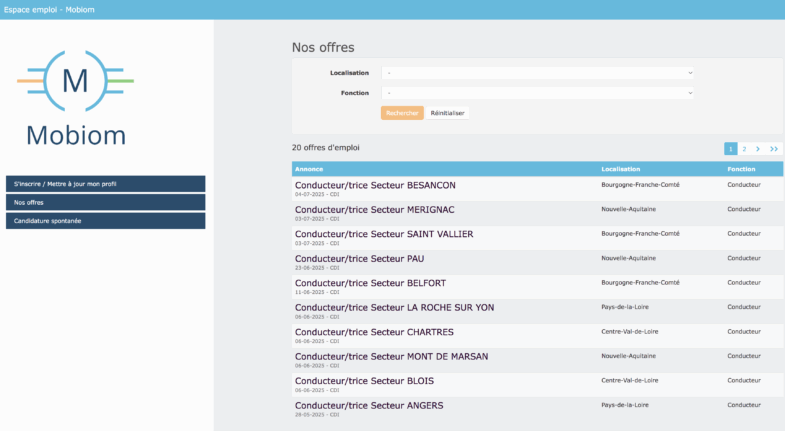Open page 2 of job offers

click(744, 149)
